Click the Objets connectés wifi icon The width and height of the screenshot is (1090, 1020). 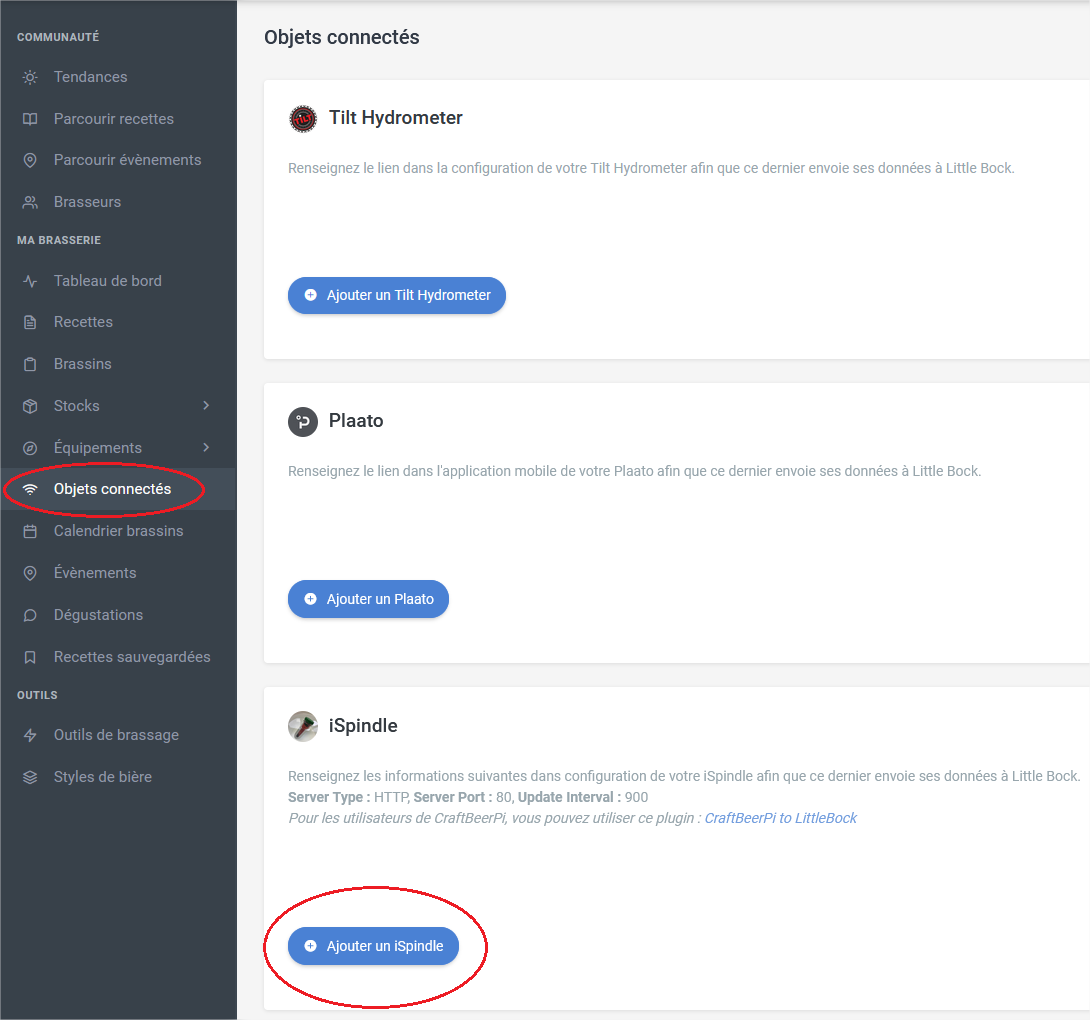point(30,489)
